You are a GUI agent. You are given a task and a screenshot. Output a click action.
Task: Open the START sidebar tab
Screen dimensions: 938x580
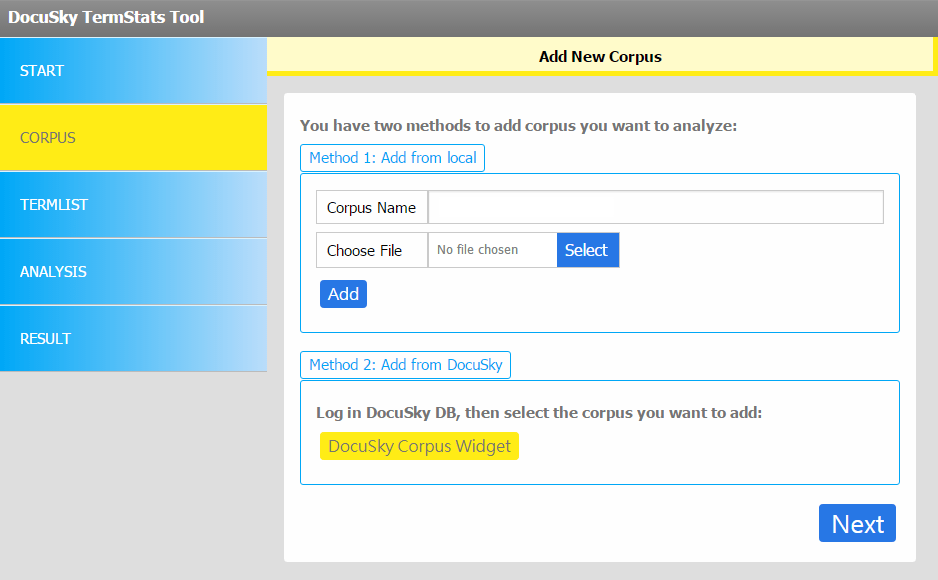click(133, 71)
